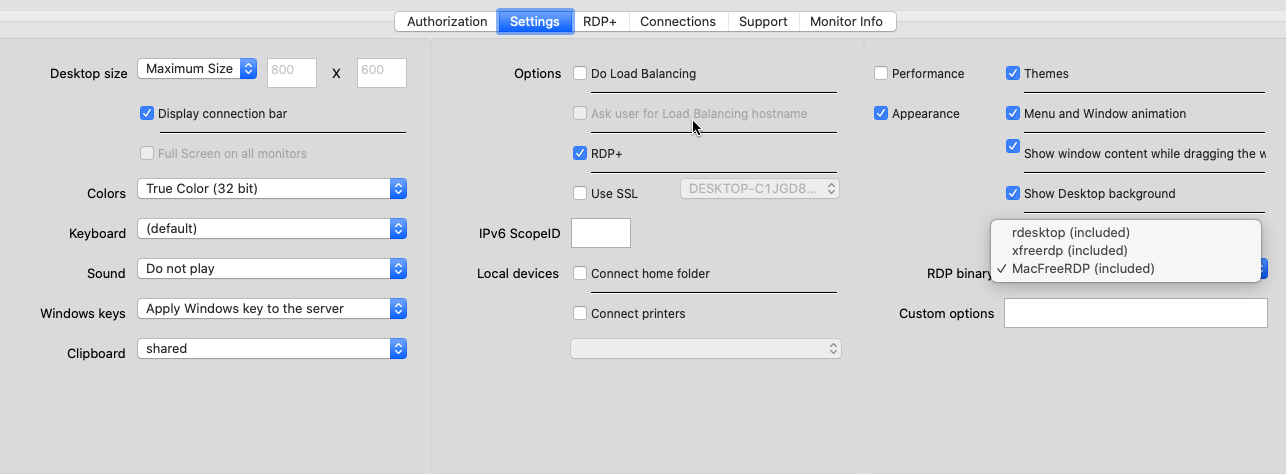The height and width of the screenshot is (474, 1286).
Task: Select xfreerdp (included) menu option
Action: pyautogui.click(x=1069, y=251)
